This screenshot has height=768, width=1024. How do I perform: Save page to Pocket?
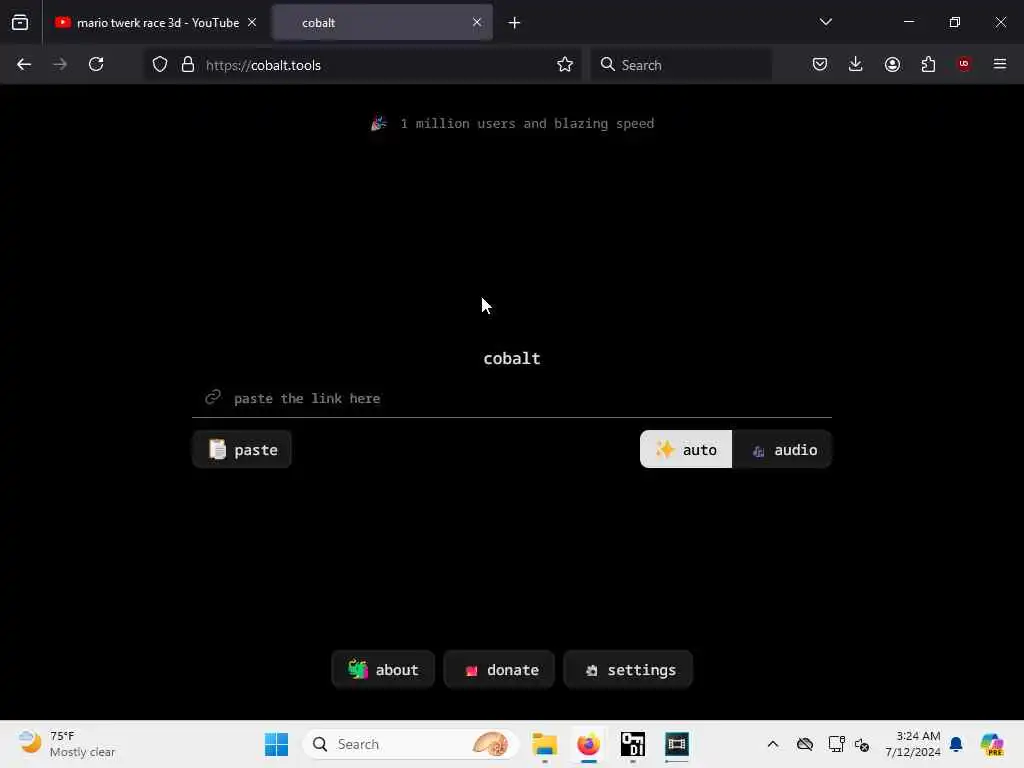(x=820, y=64)
